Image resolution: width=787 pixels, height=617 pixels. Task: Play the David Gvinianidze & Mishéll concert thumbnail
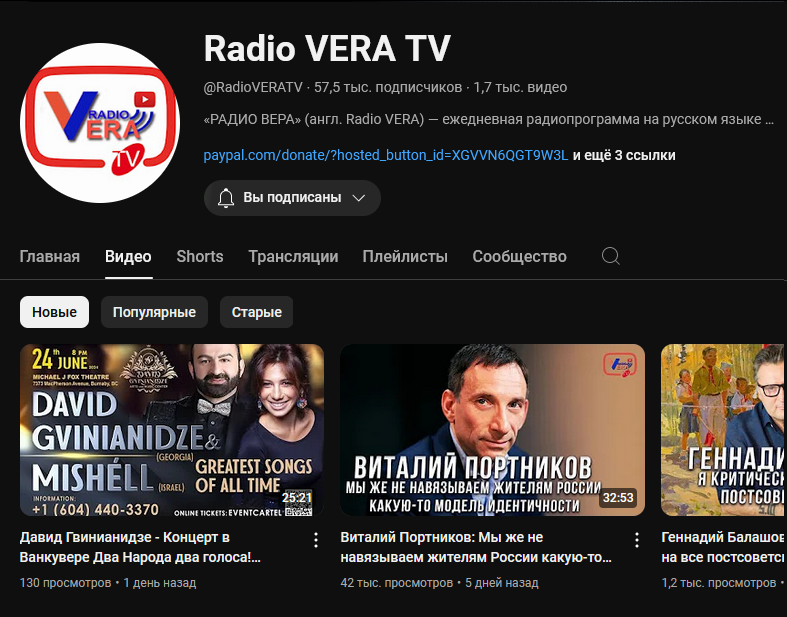172,430
